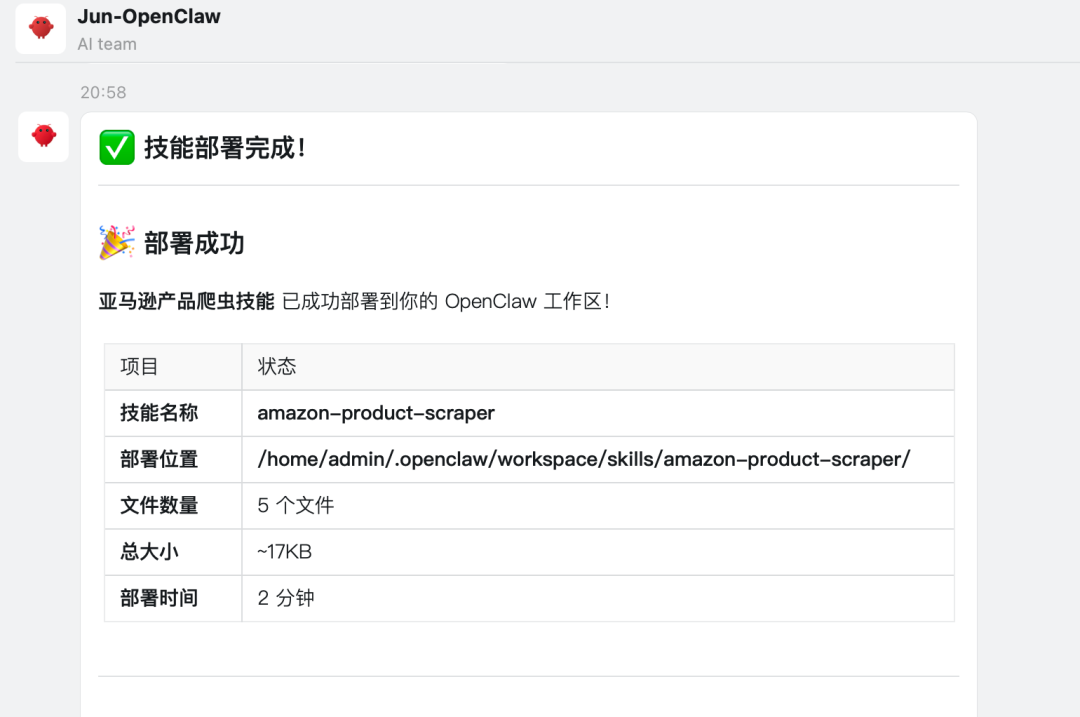Select the deployment path /home/admin/.openclaw/workspace/skills/
The image size is (1080, 717).
(583, 459)
